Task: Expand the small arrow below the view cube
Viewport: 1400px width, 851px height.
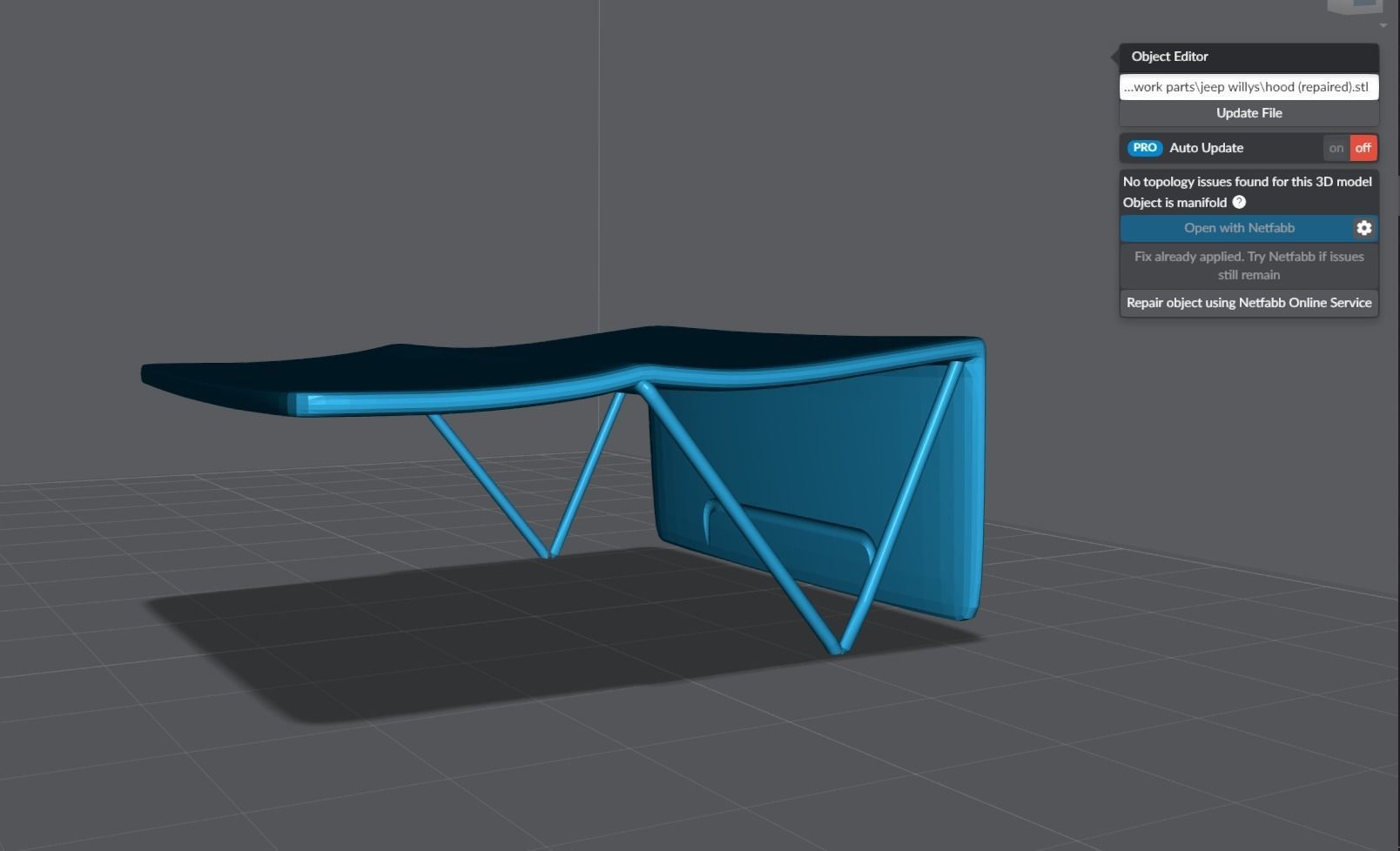Action: click(1383, 26)
